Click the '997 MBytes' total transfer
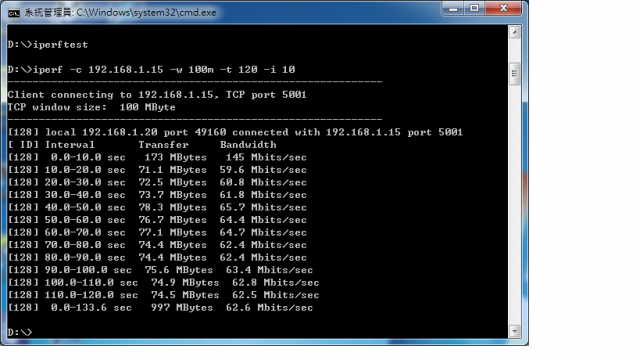The width and height of the screenshot is (640, 360). click(x=182, y=308)
